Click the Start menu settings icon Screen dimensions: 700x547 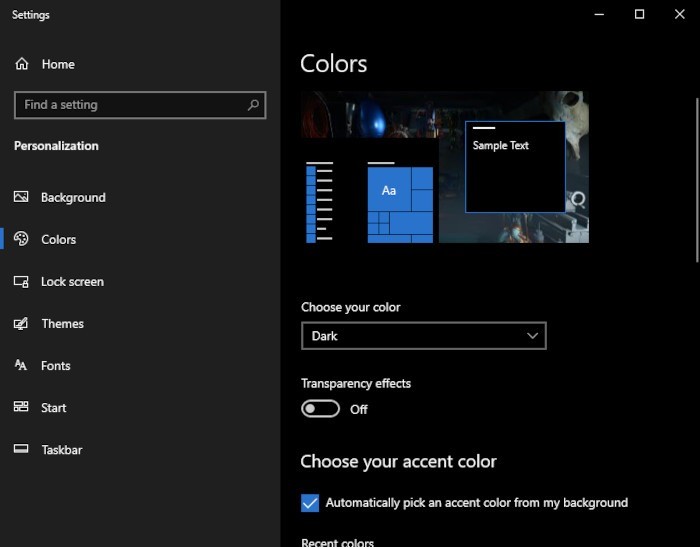[21, 408]
